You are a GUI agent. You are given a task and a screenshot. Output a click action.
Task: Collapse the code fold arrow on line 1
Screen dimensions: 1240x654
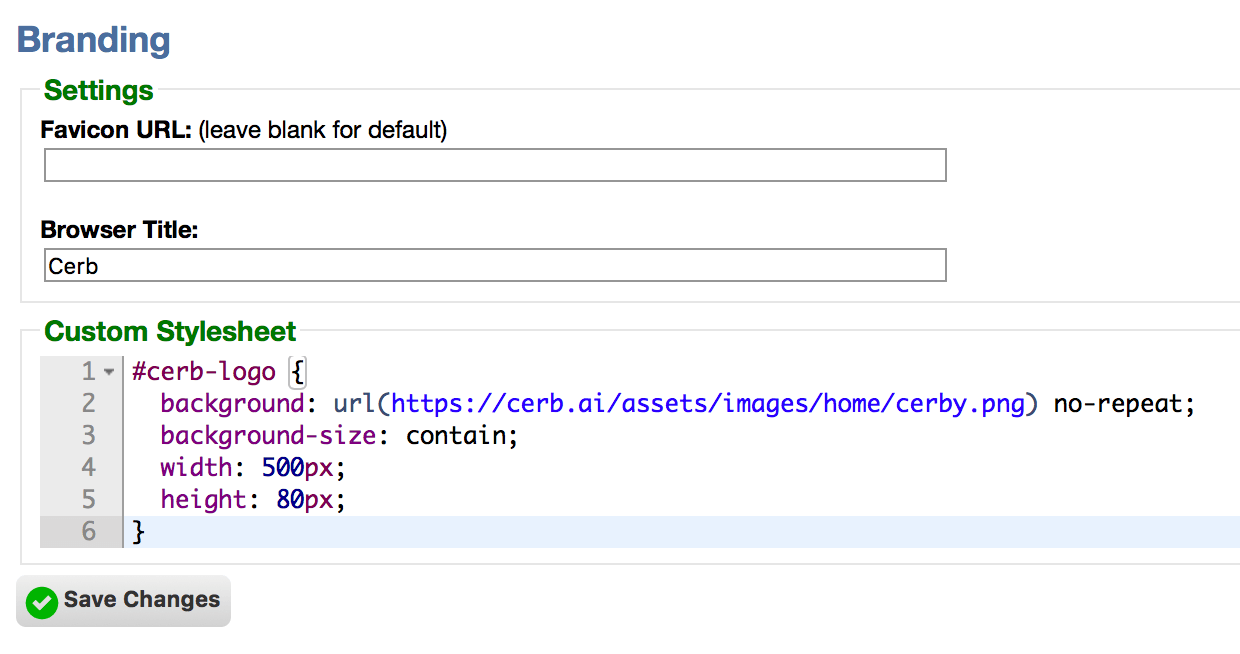(109, 372)
